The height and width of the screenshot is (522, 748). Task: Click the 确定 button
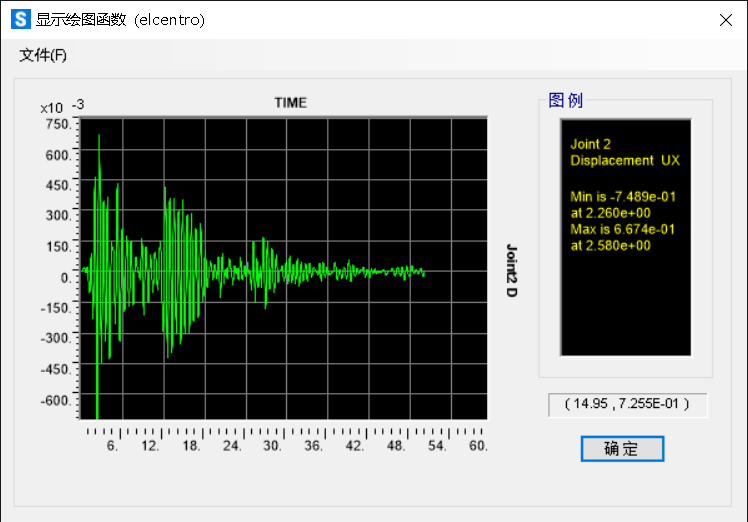(x=622, y=449)
